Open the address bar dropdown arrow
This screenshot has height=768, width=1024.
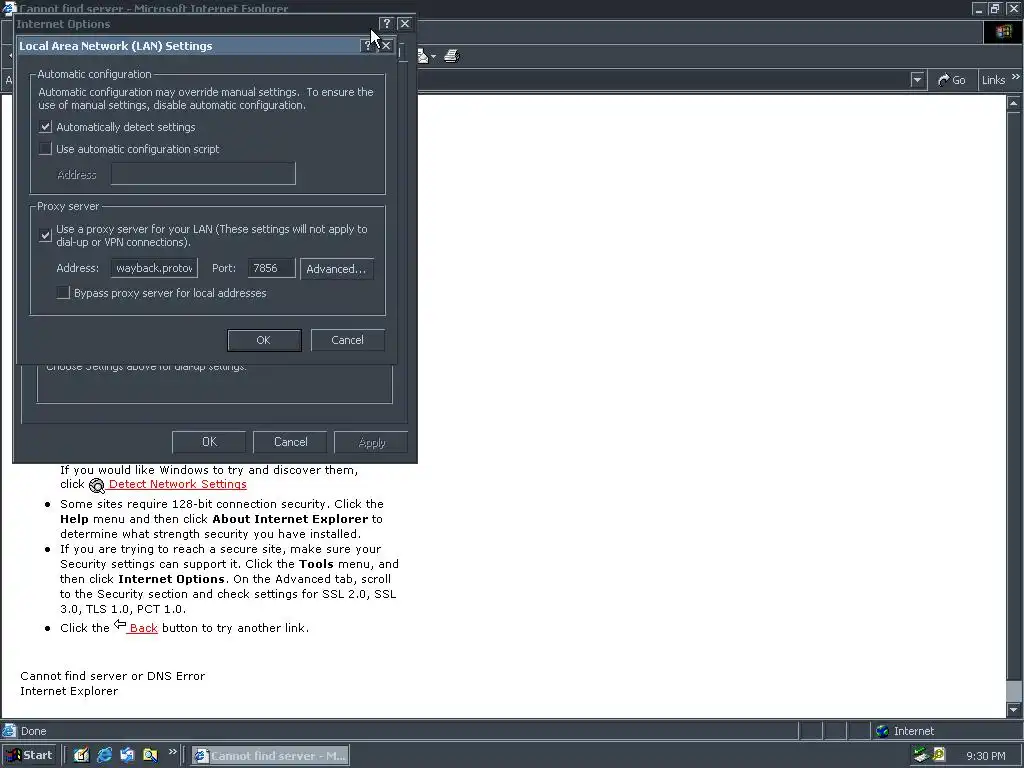tap(918, 80)
